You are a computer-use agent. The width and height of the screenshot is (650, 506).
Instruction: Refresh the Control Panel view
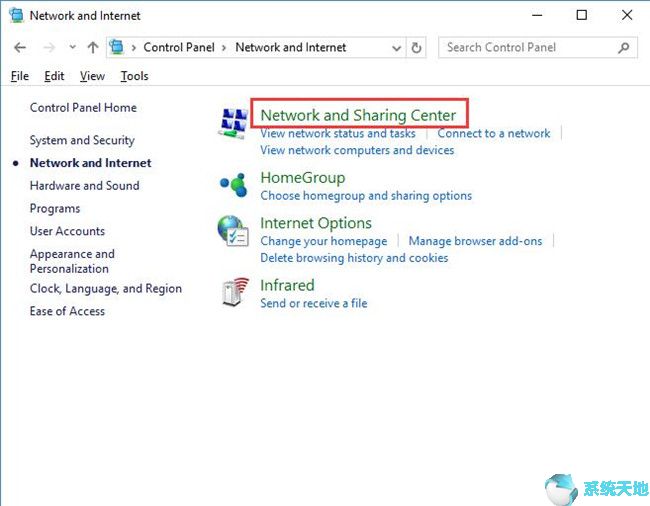coord(417,47)
